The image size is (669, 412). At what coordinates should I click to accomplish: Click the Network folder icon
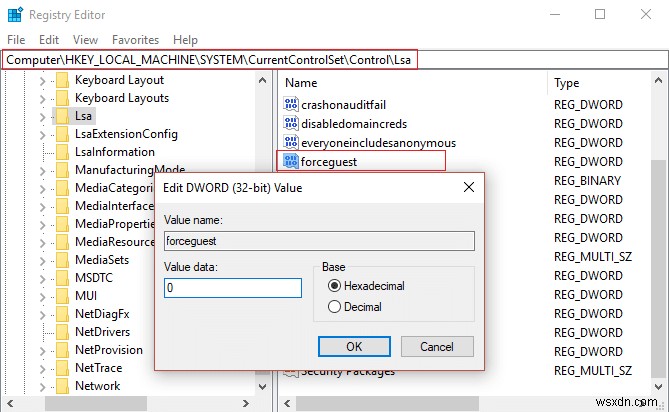[x=62, y=386]
